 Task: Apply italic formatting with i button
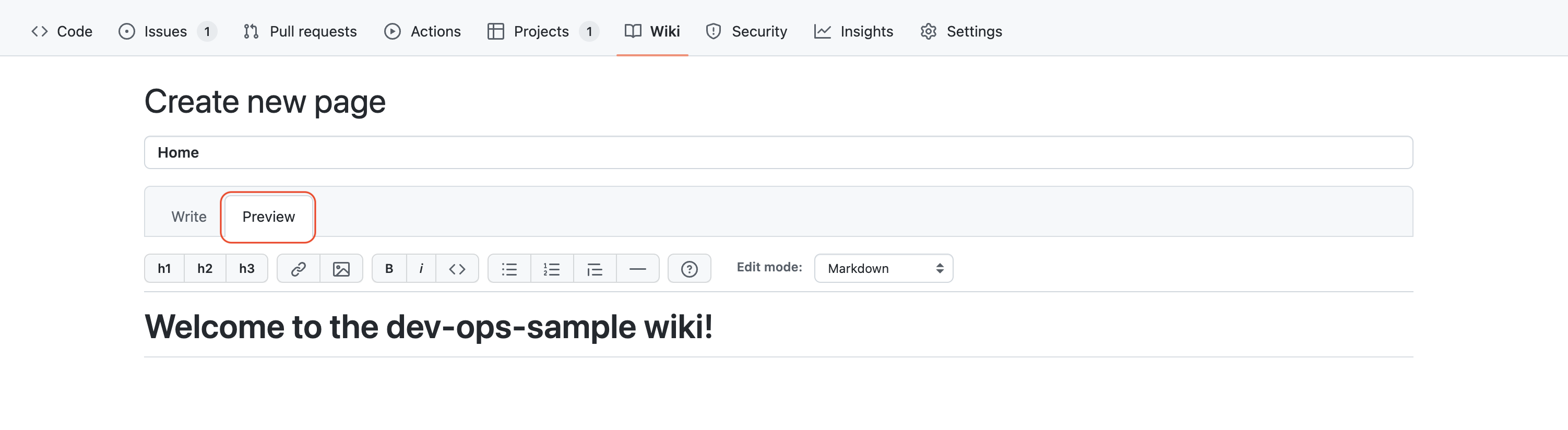[421, 269]
